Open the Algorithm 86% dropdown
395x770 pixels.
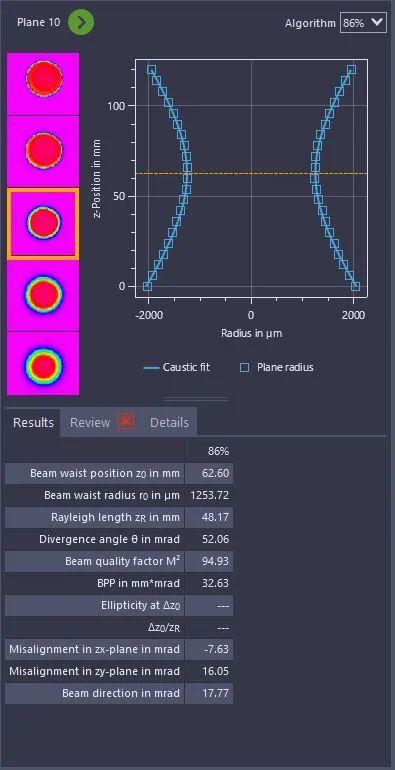click(x=363, y=23)
